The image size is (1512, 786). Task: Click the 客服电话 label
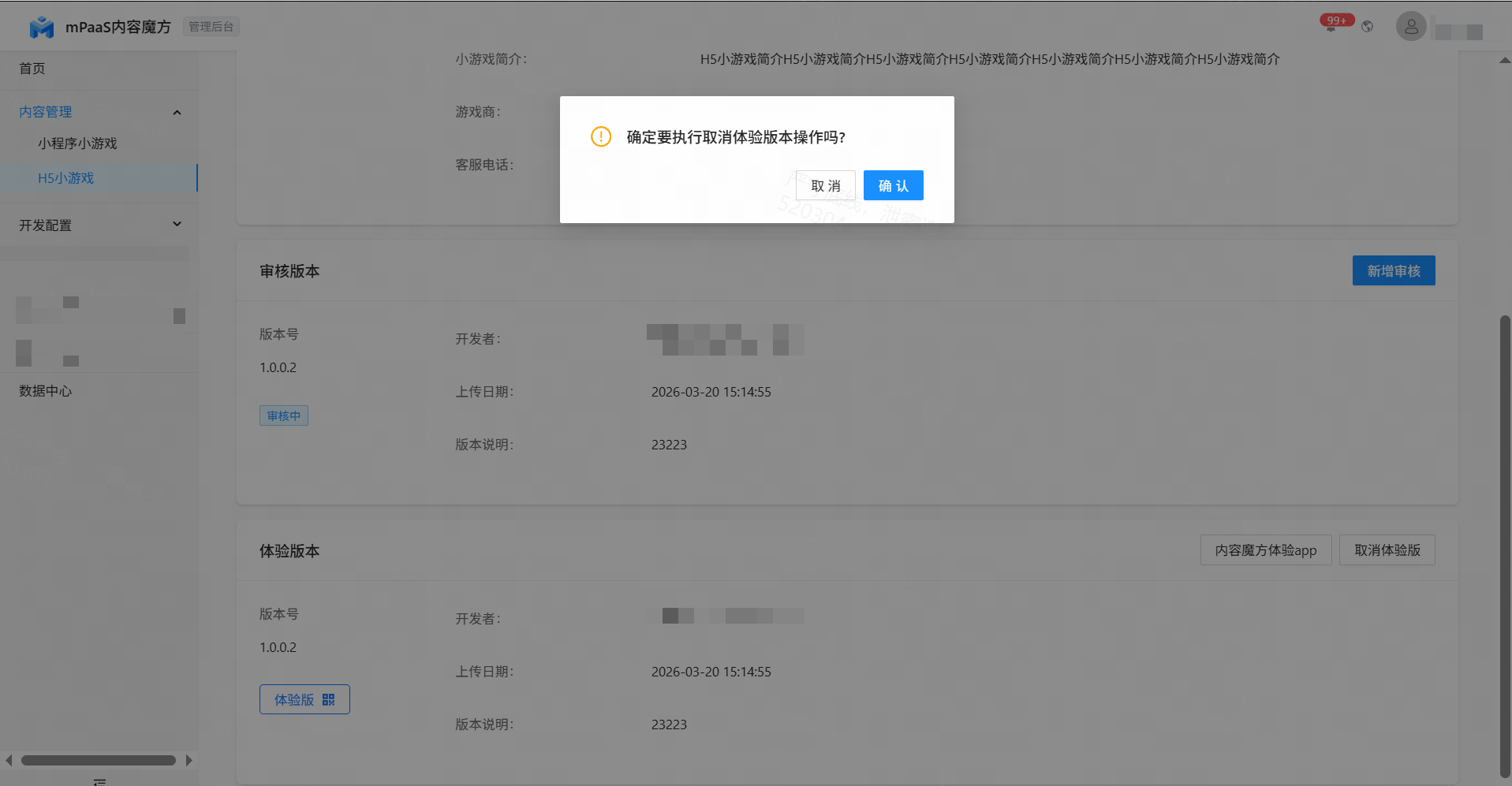coord(484,165)
